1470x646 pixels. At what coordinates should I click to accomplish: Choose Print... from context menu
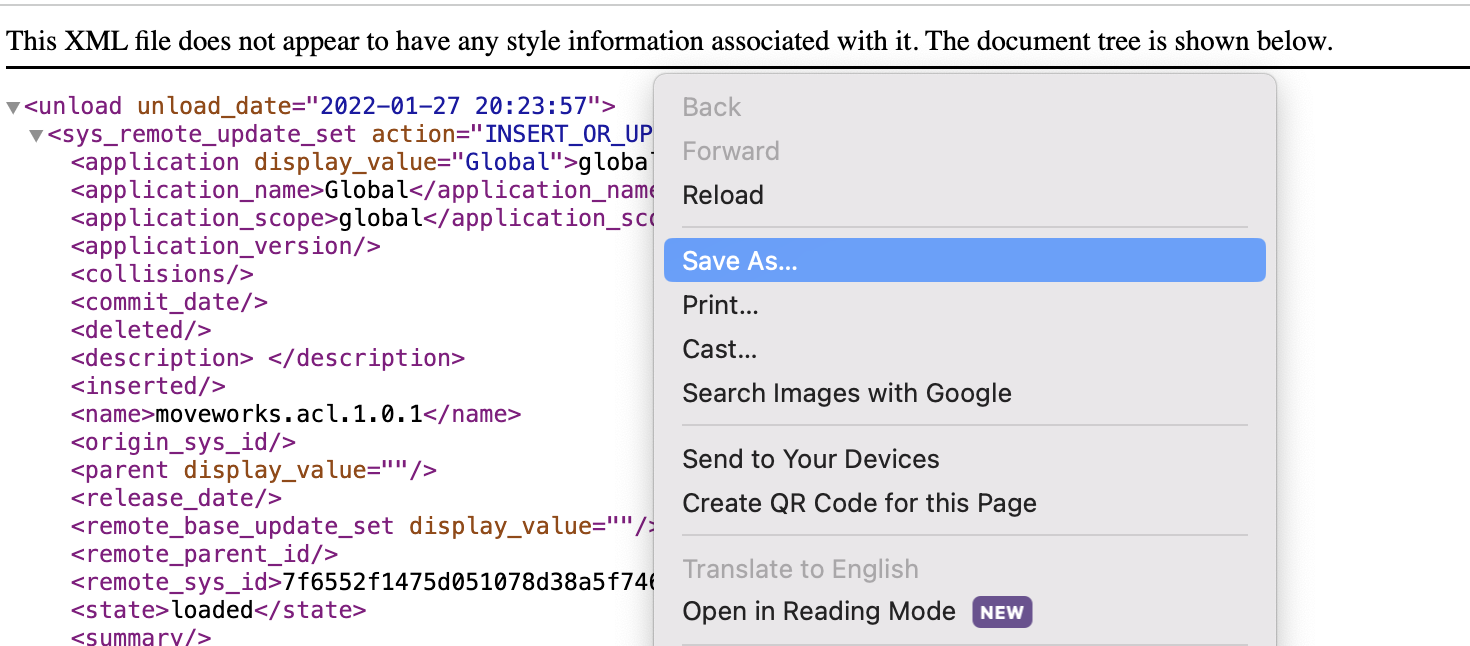point(965,305)
